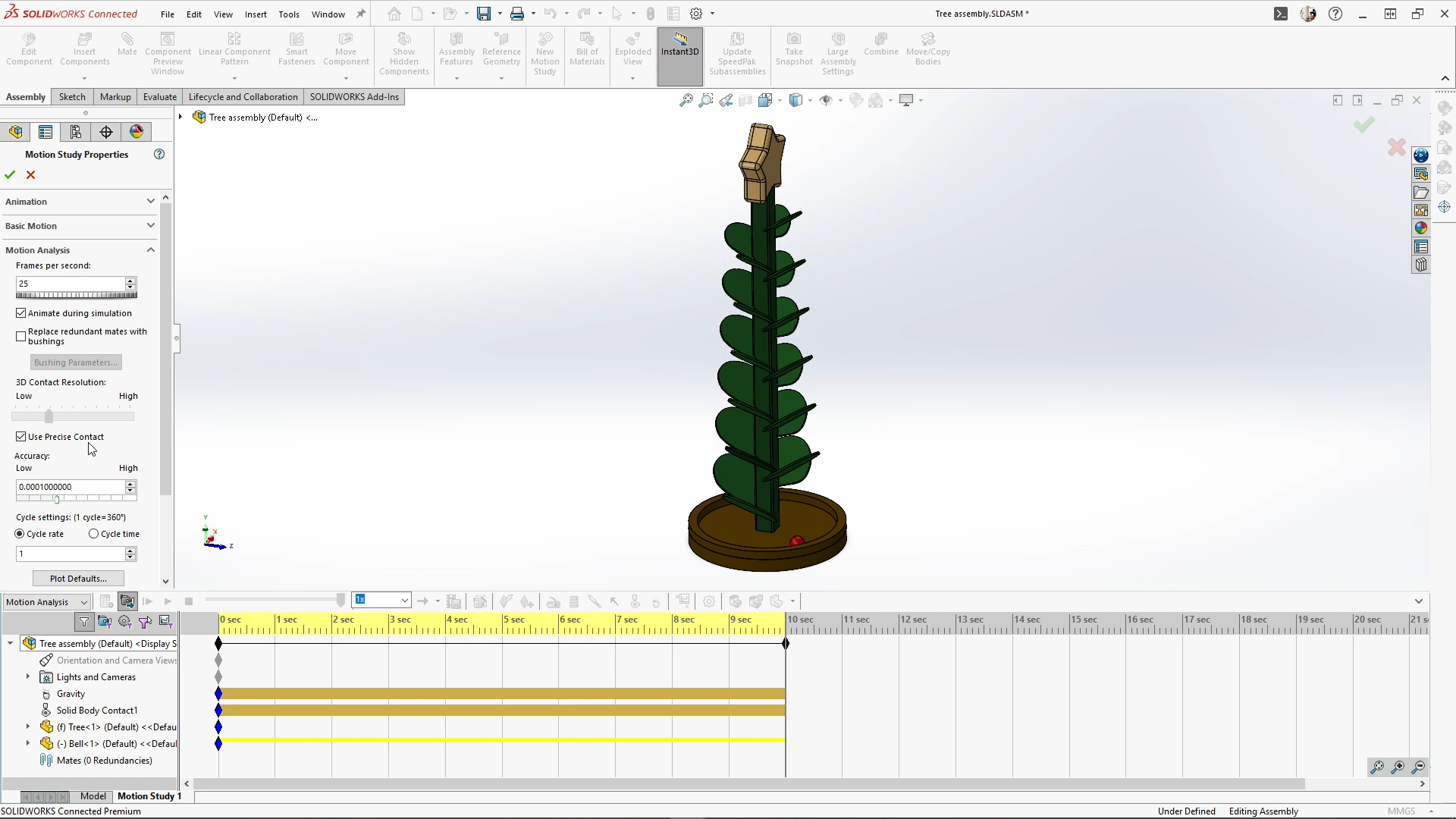
Task: Click the Instant3D toolbar icon
Action: [679, 44]
